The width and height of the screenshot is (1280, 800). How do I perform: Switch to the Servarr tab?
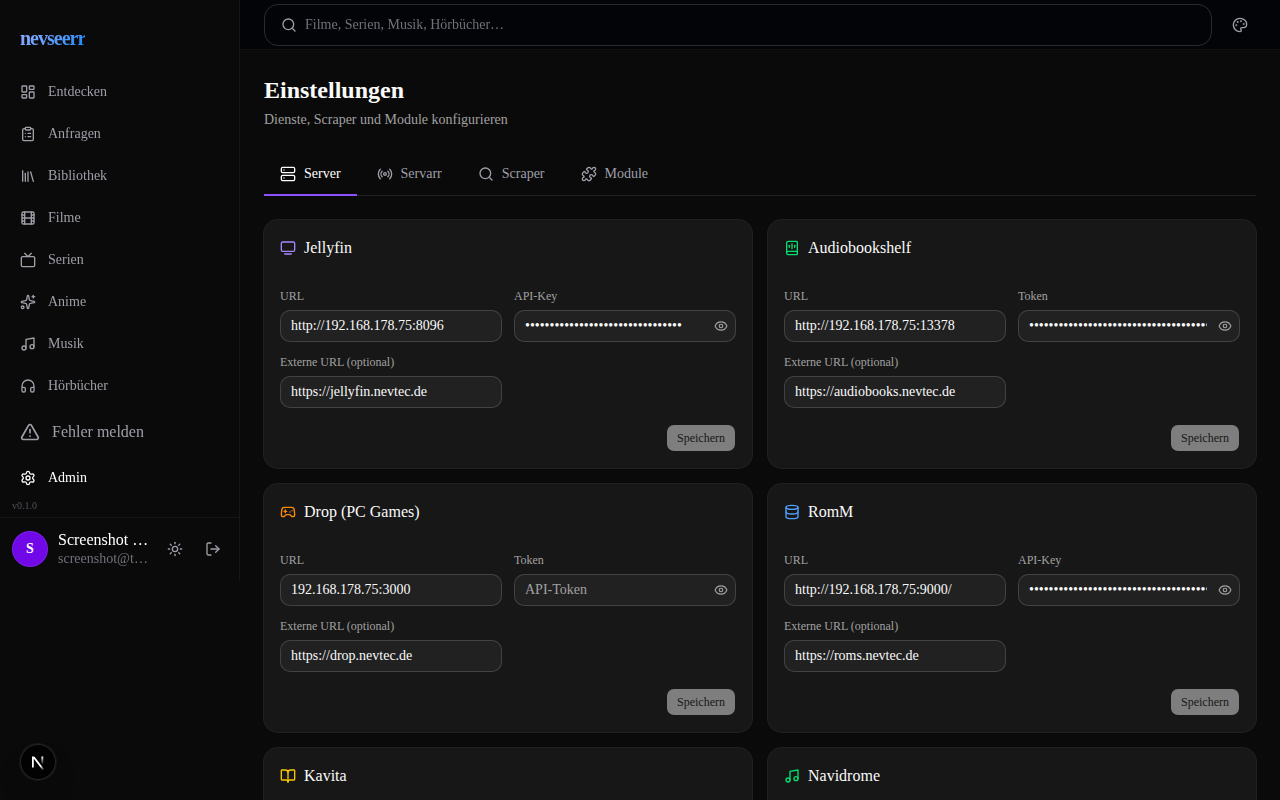point(409,174)
